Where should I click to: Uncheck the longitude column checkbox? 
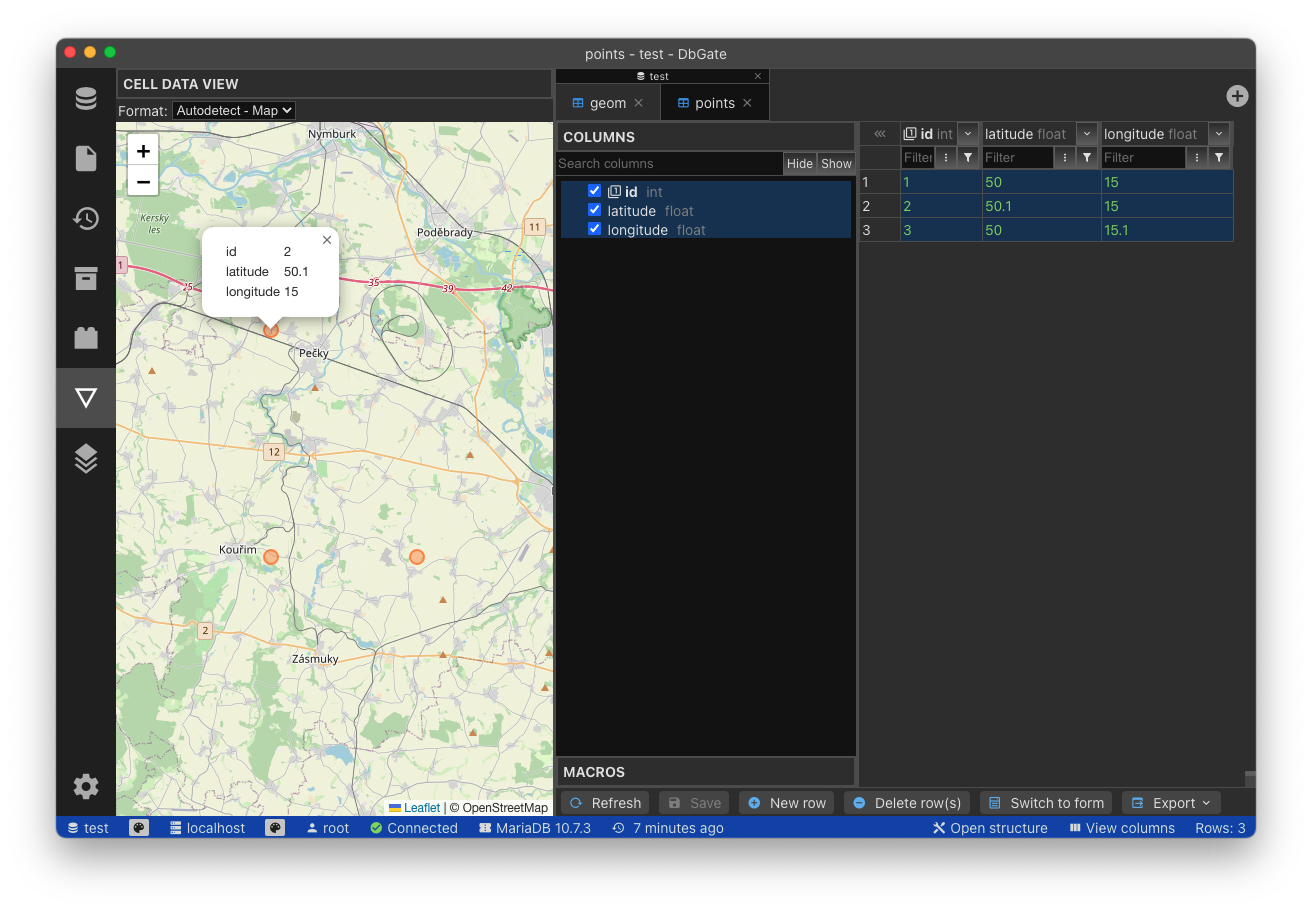595,229
